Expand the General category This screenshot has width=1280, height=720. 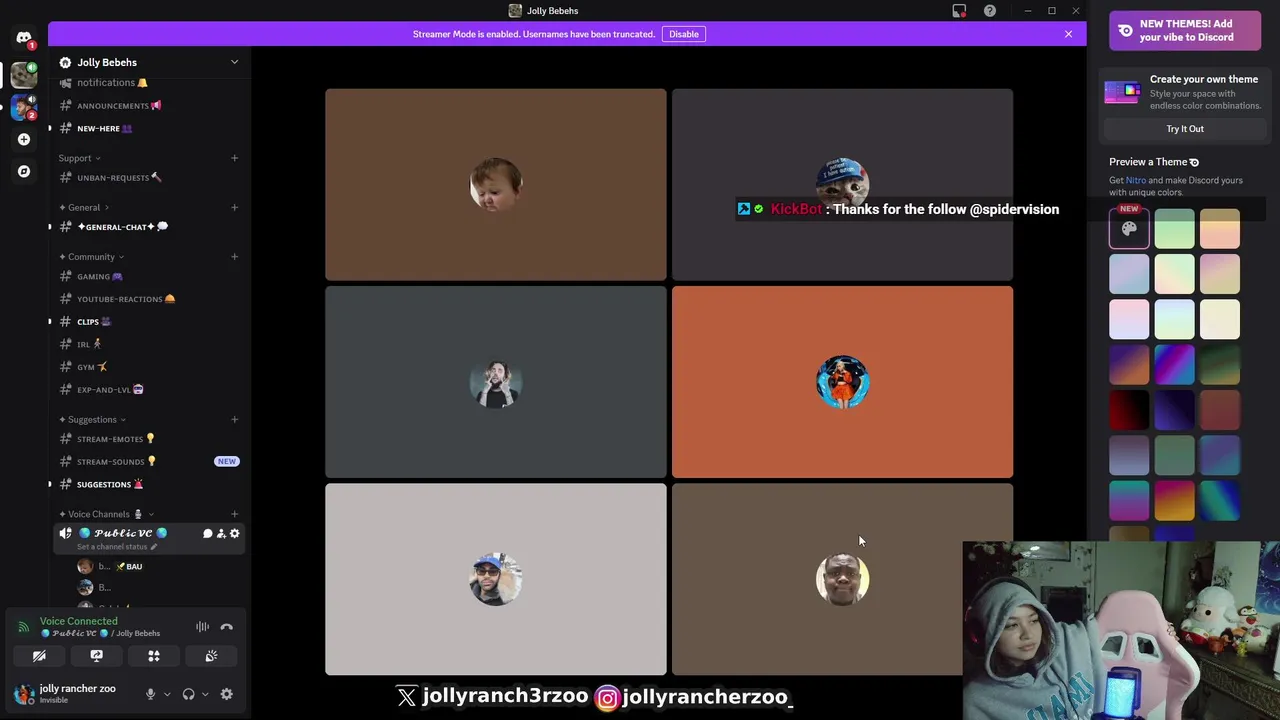[x=83, y=208]
